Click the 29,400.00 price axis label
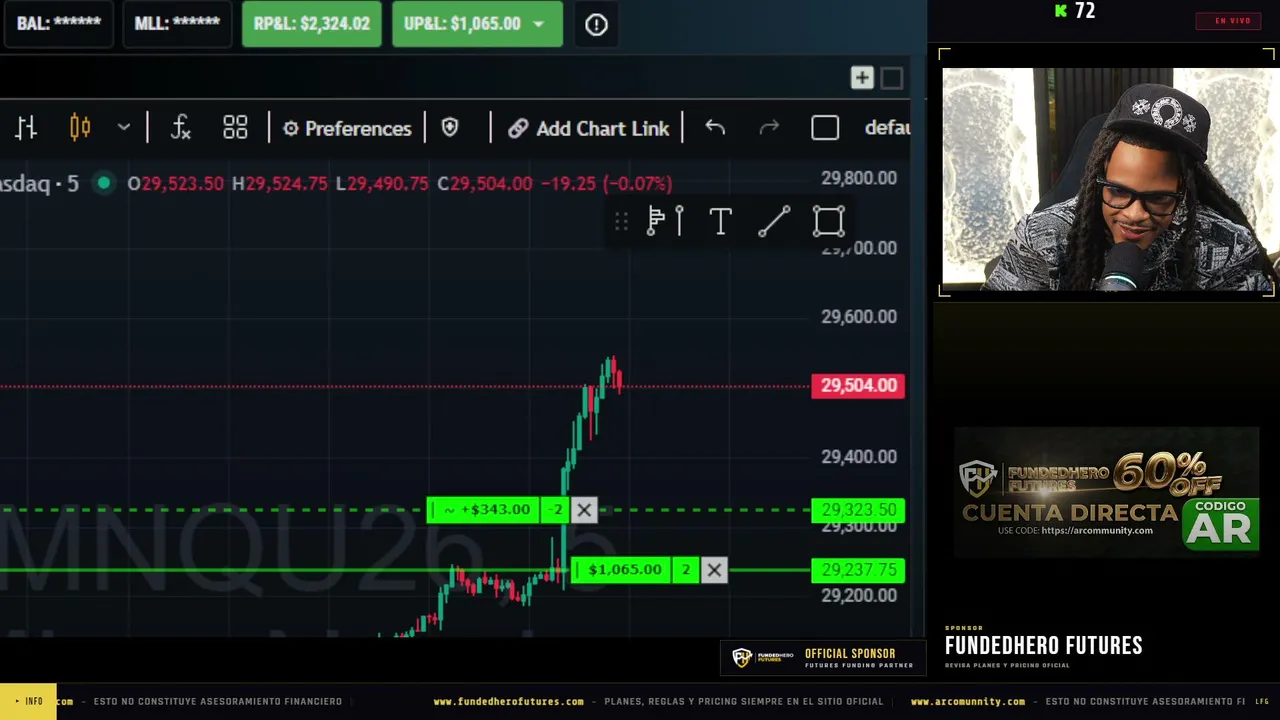The width and height of the screenshot is (1280, 720). (x=859, y=457)
